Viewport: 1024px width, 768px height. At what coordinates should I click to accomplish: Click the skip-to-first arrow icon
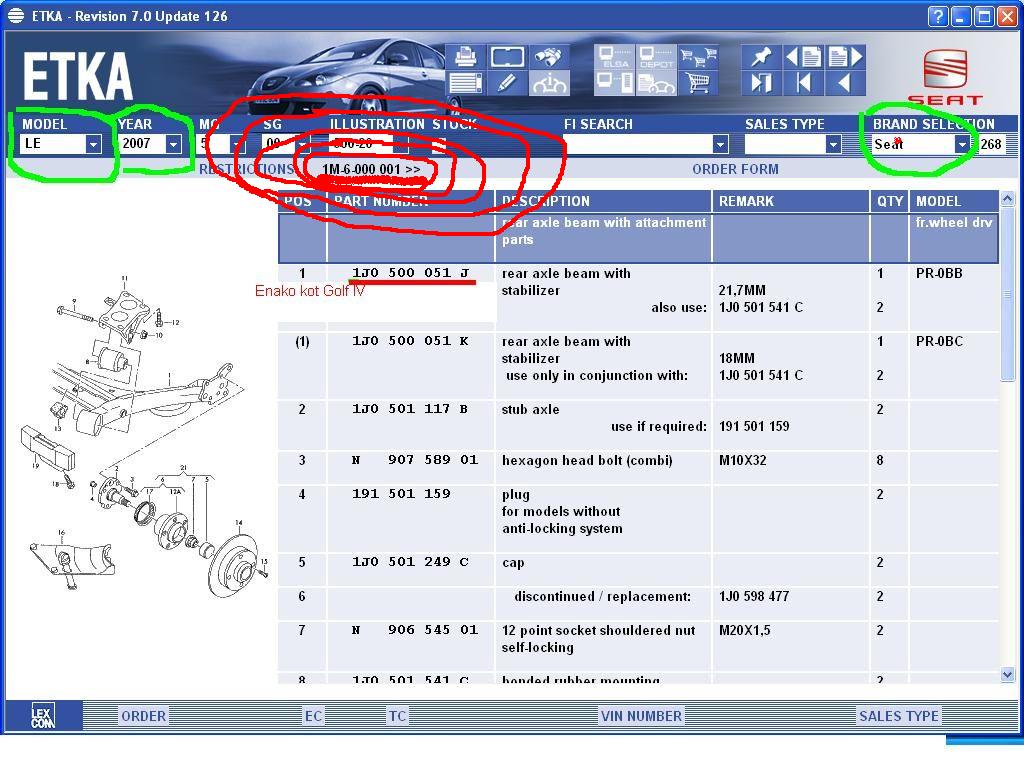coord(803,84)
